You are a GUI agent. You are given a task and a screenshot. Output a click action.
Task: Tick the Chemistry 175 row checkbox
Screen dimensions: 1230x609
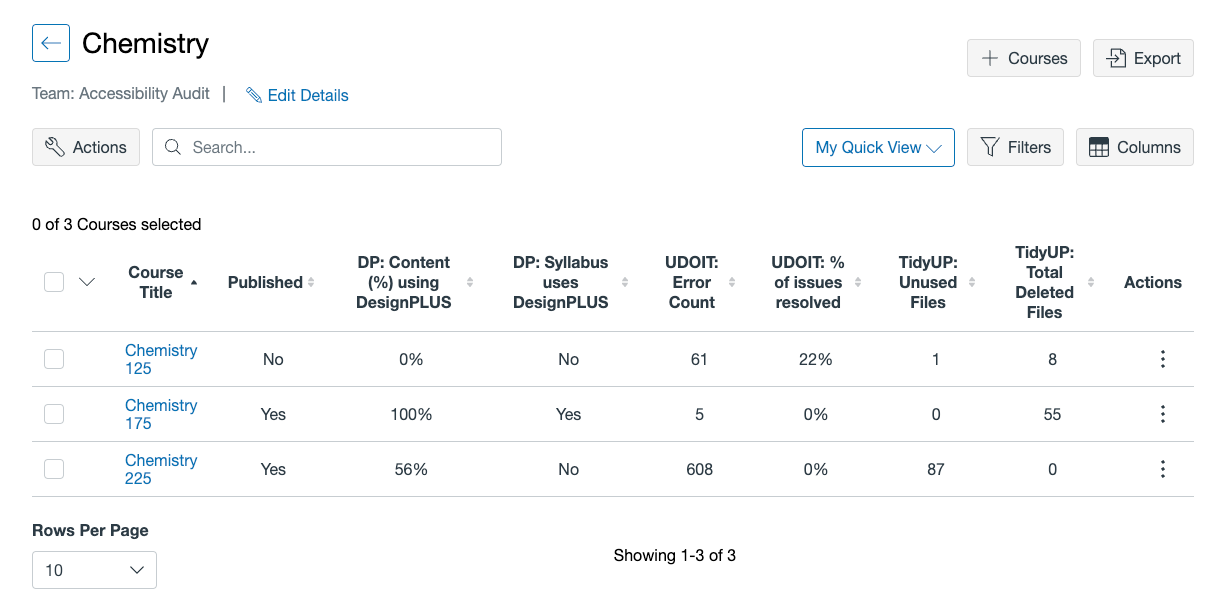click(54, 414)
